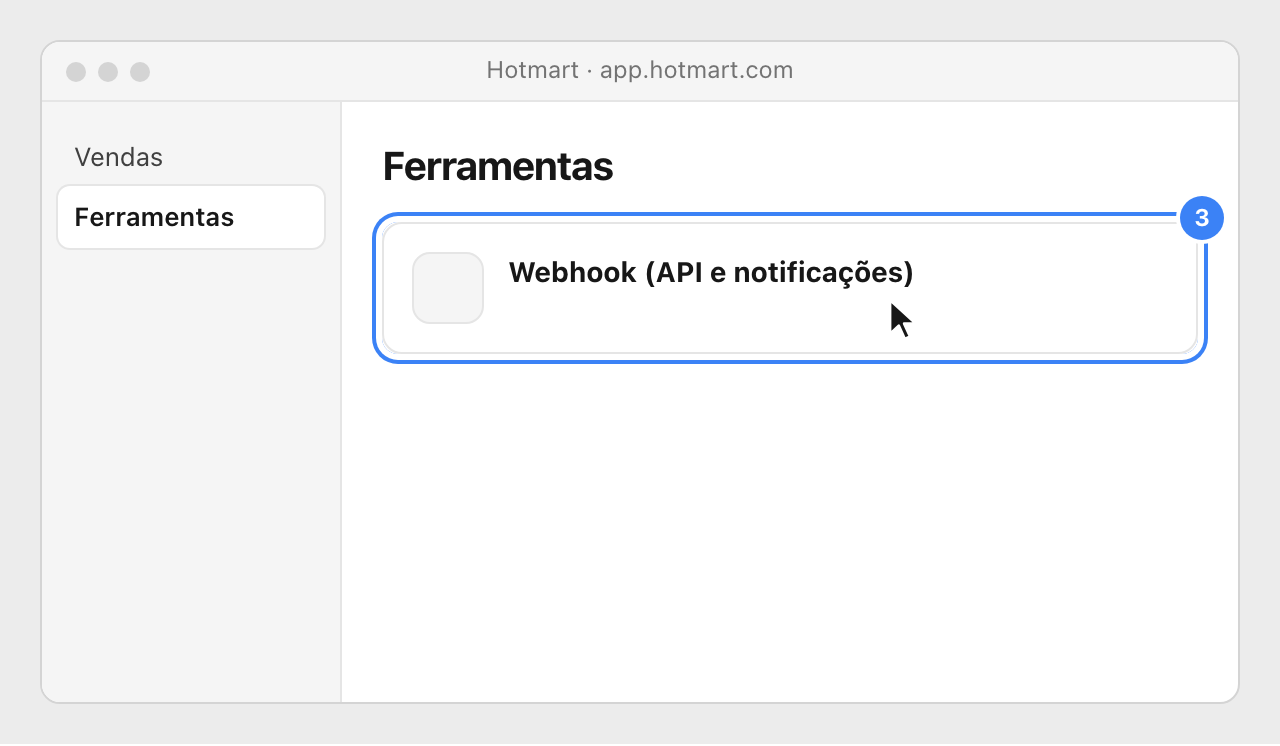Click the Hotmart · app.hotmart.com title text
The width and height of the screenshot is (1280, 746).
640,70
